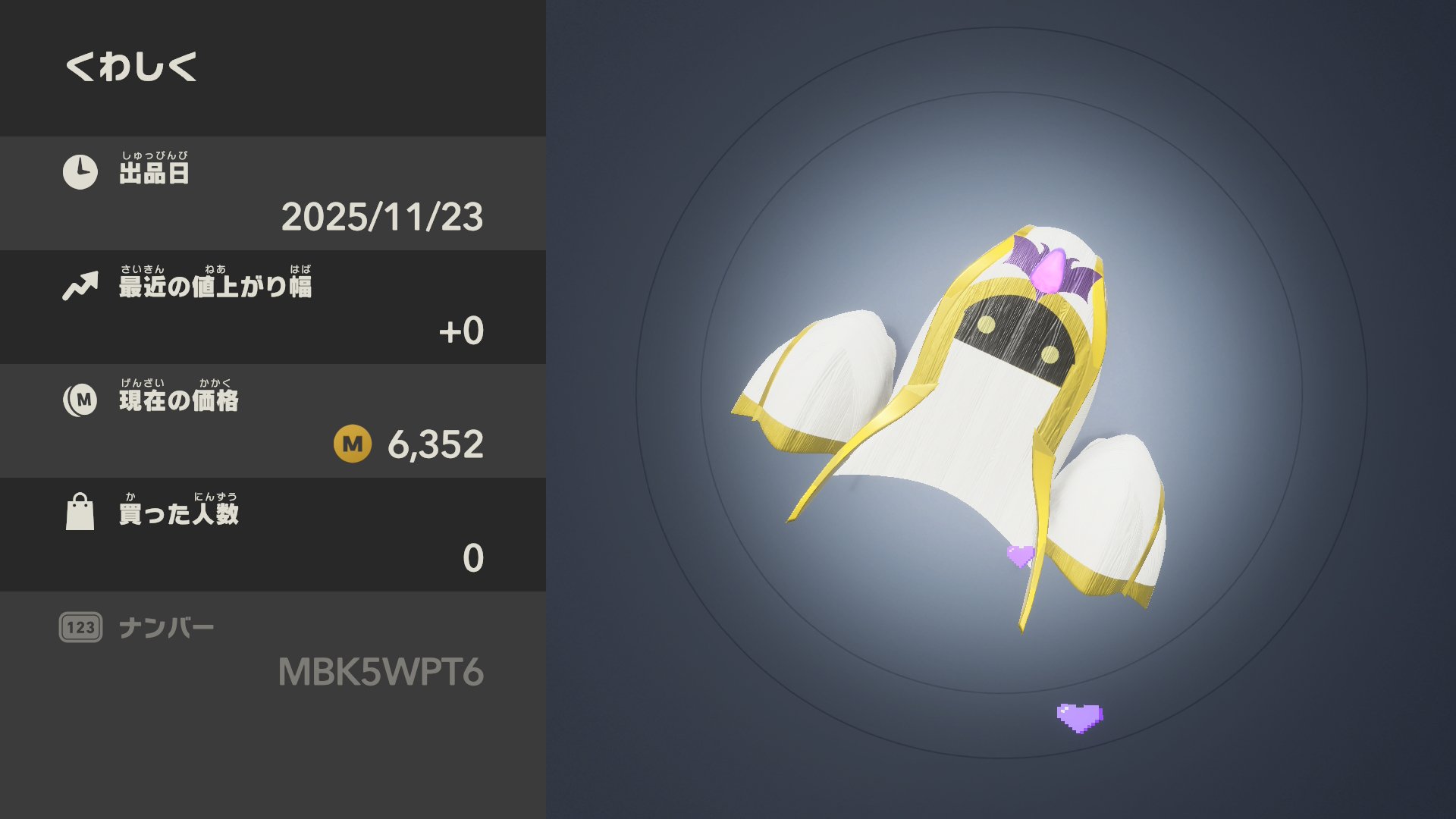Click the clock icon beside 出品日
The image size is (1456, 819).
tap(80, 172)
